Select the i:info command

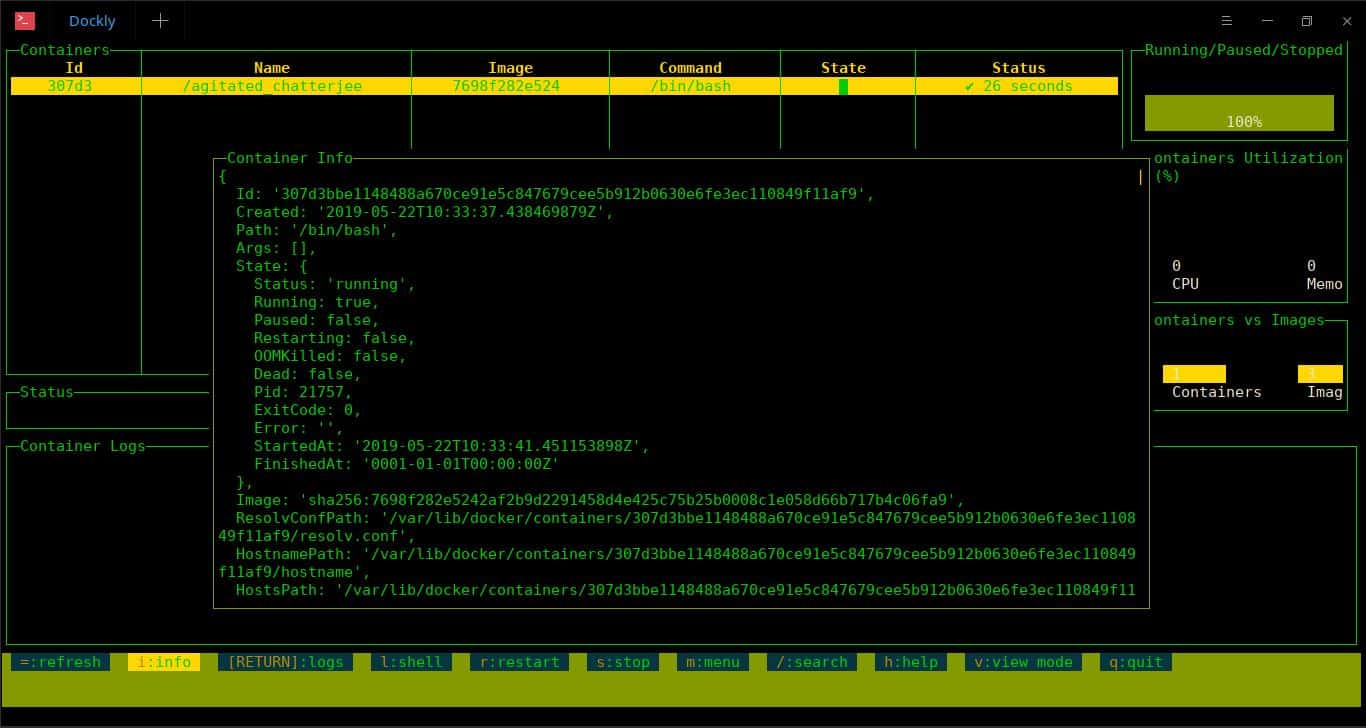pyautogui.click(x=164, y=662)
